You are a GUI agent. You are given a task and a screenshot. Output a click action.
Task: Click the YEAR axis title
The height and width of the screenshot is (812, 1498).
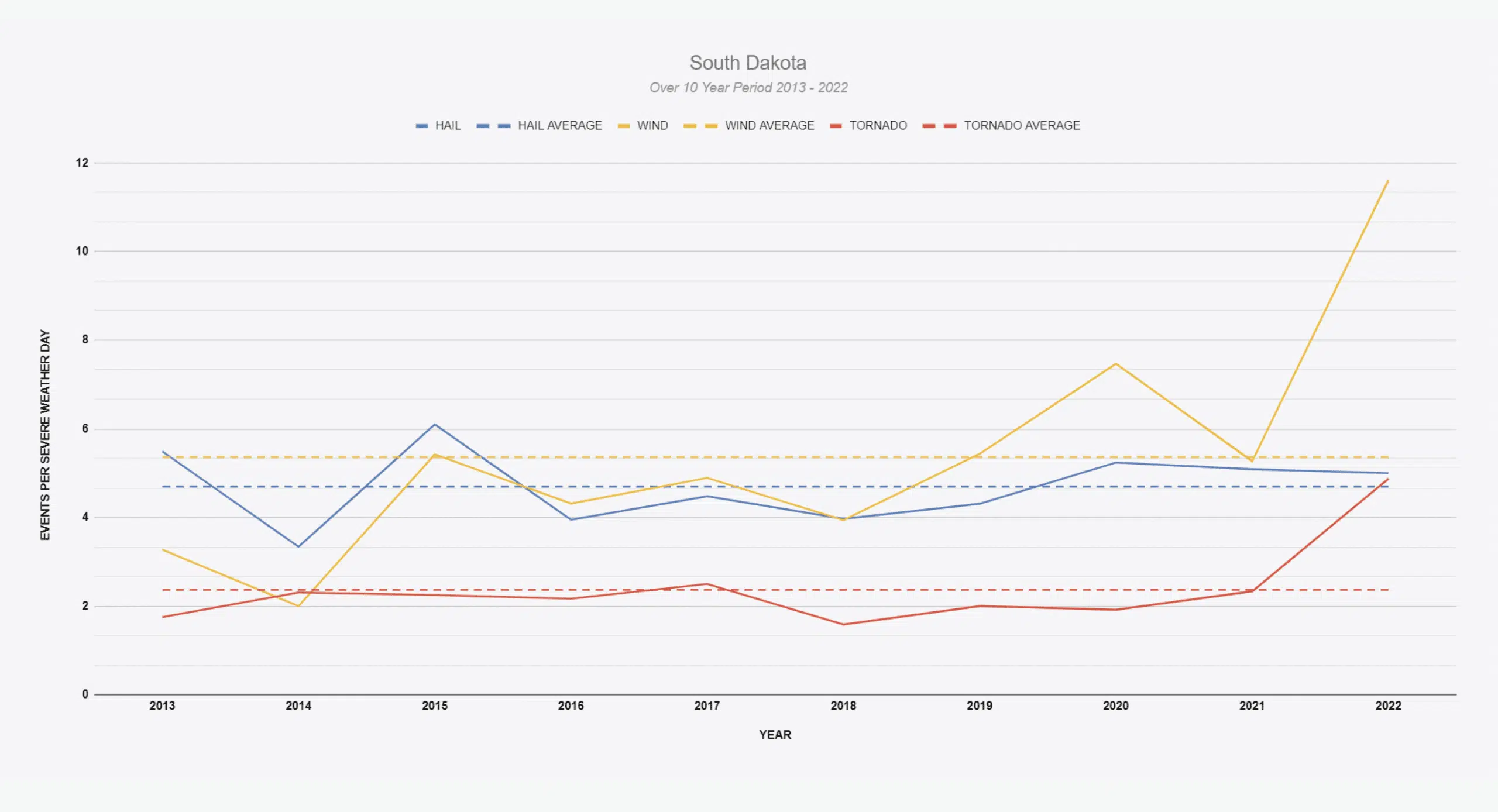pos(775,735)
